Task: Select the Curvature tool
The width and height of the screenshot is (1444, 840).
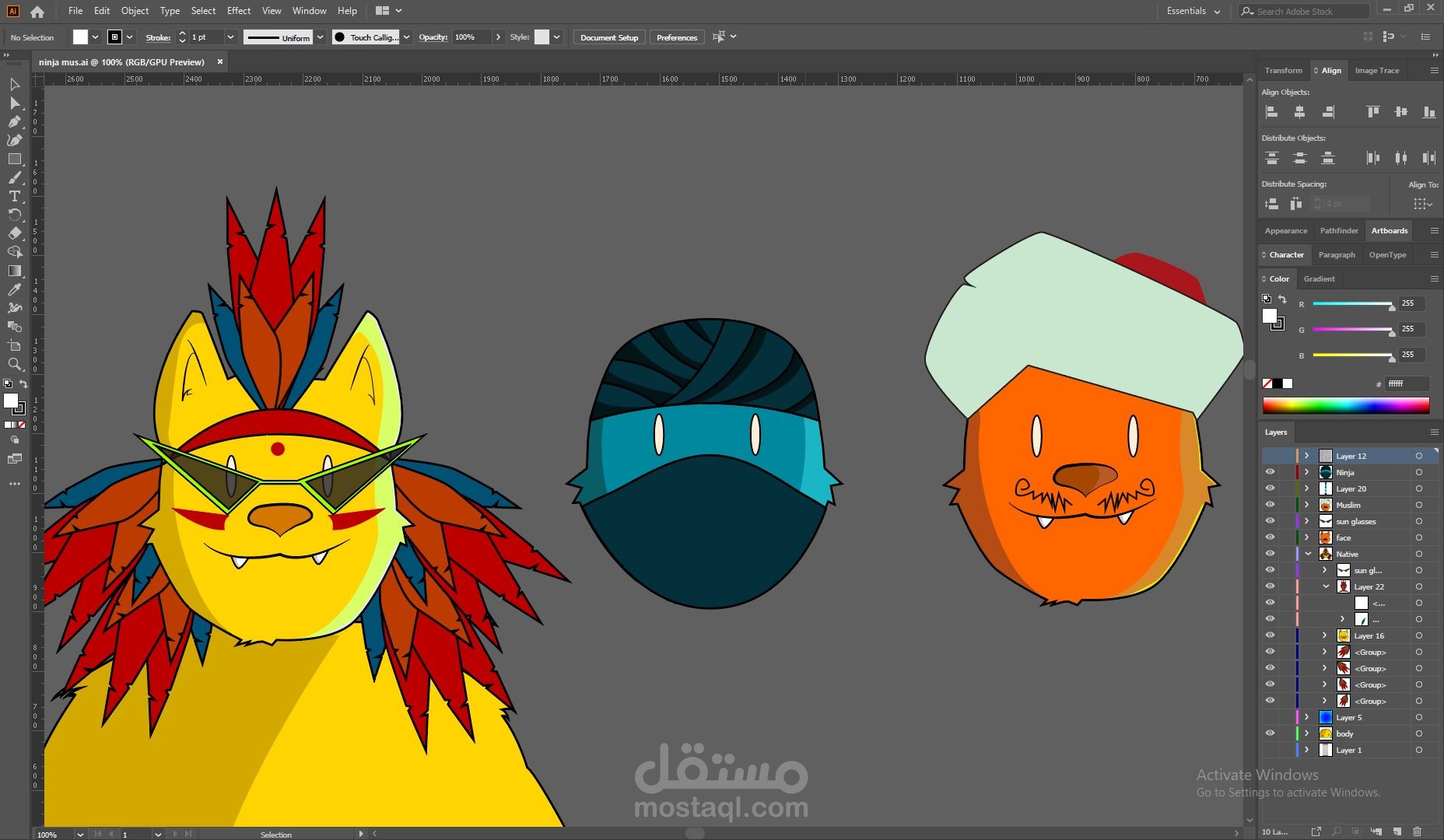Action: (15, 140)
